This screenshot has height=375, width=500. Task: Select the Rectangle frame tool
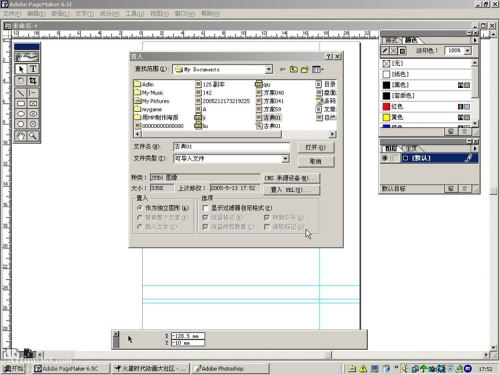pyautogui.click(x=33, y=103)
